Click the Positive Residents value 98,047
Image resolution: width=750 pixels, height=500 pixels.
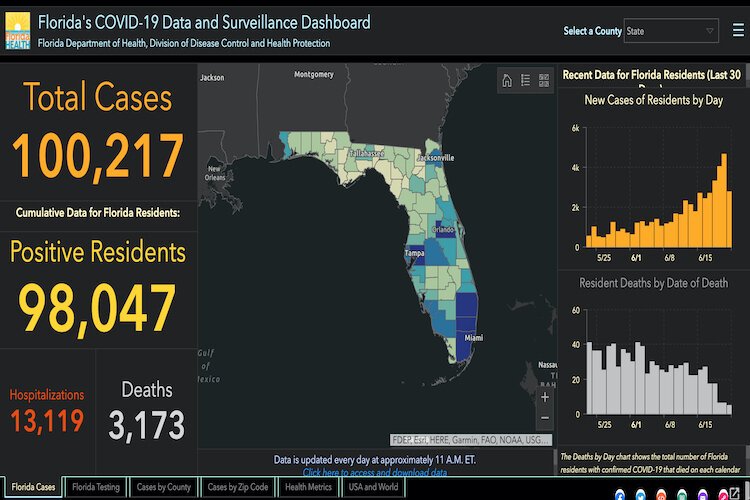point(97,307)
